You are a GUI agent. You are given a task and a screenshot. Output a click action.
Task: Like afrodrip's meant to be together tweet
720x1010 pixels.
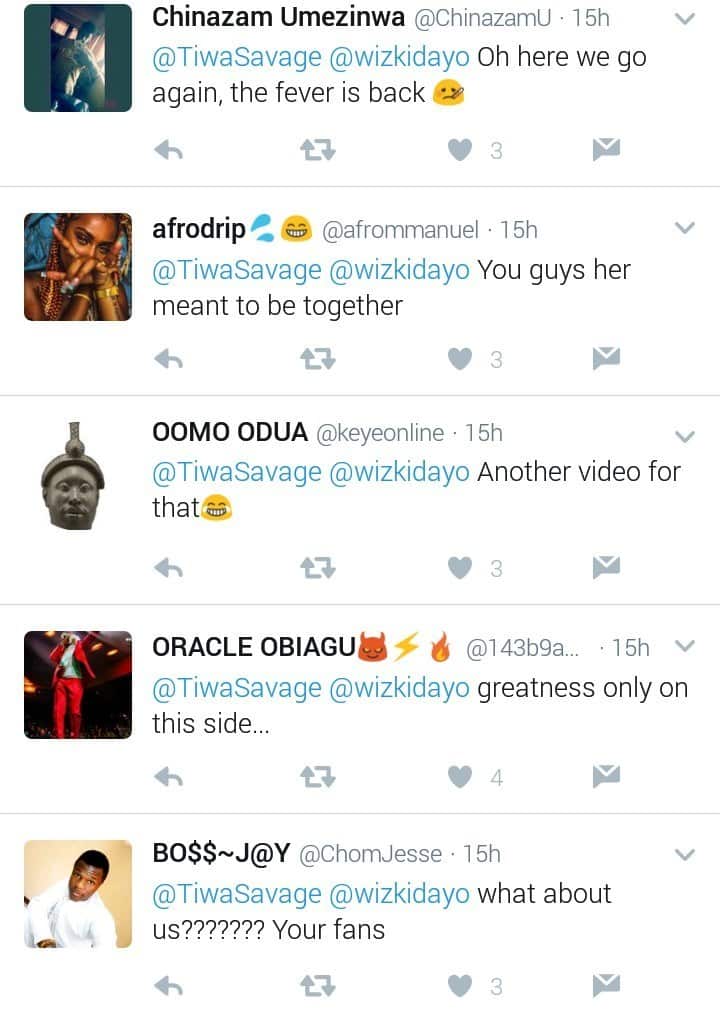[459, 359]
